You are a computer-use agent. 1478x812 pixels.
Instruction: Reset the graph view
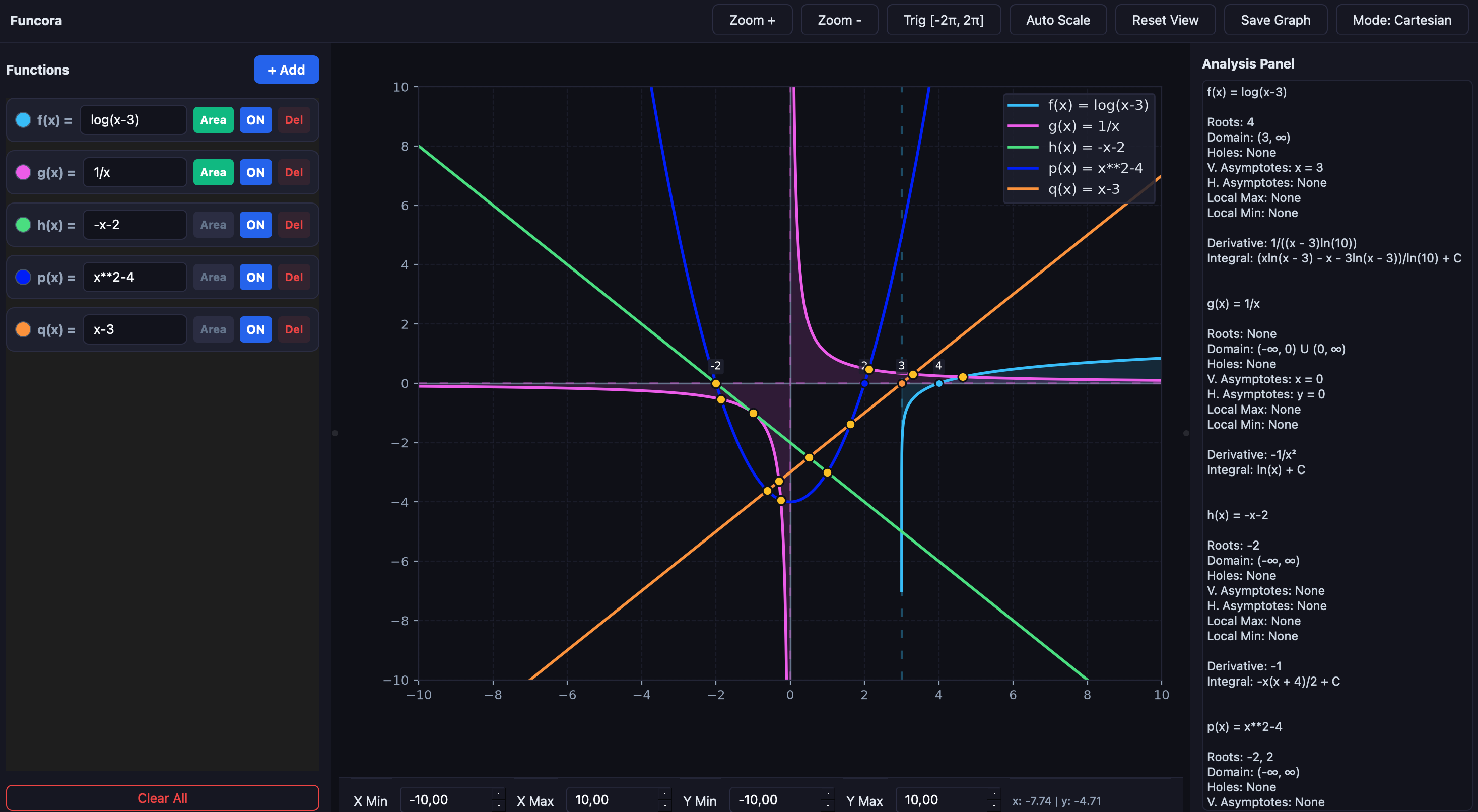click(1165, 20)
